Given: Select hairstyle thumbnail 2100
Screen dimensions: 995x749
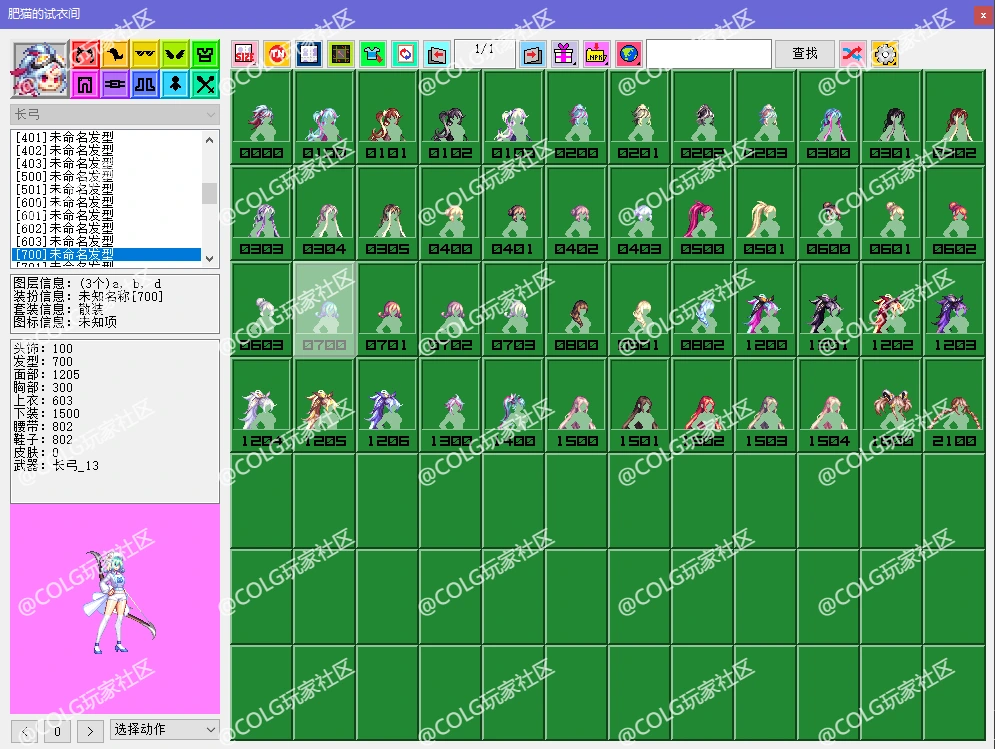Looking at the screenshot, I should click(954, 405).
